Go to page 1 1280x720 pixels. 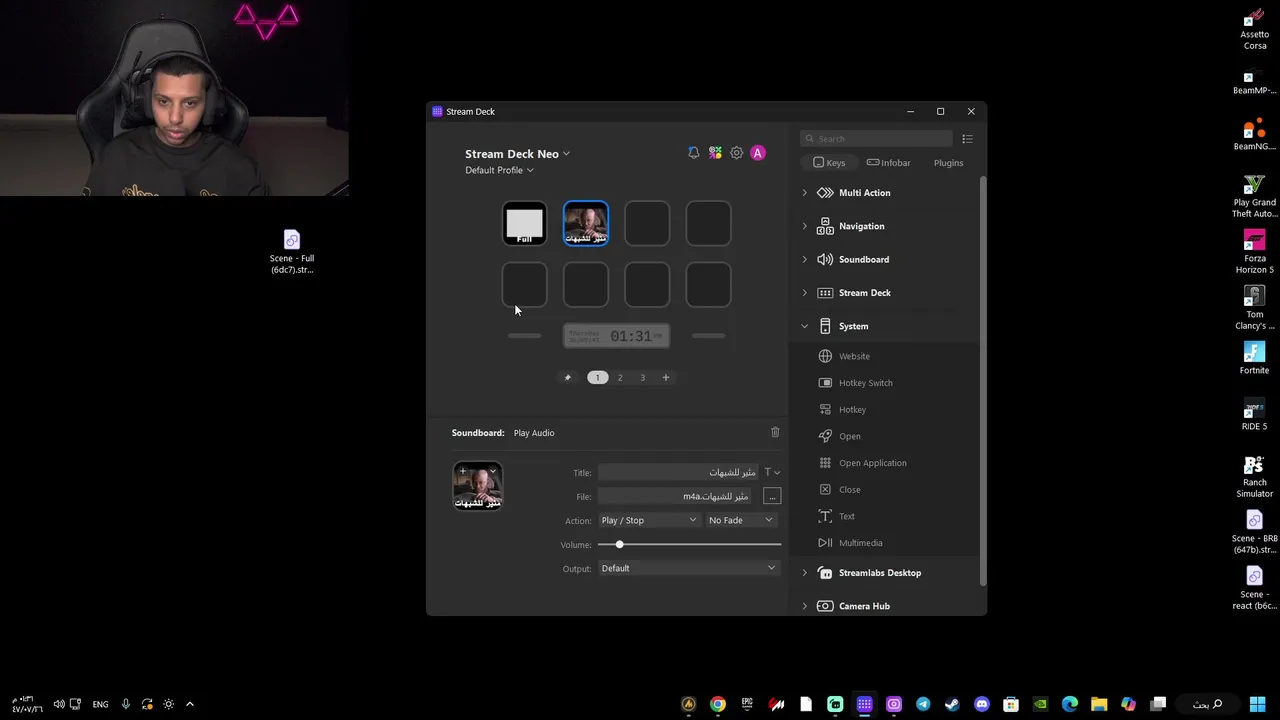(x=597, y=377)
